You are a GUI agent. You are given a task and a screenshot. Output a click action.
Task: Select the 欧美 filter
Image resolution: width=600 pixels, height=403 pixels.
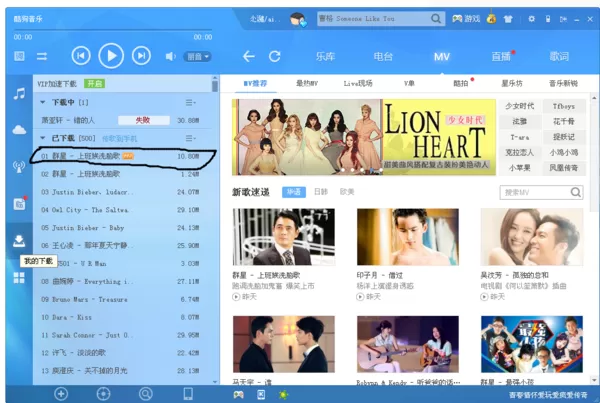tap(347, 192)
